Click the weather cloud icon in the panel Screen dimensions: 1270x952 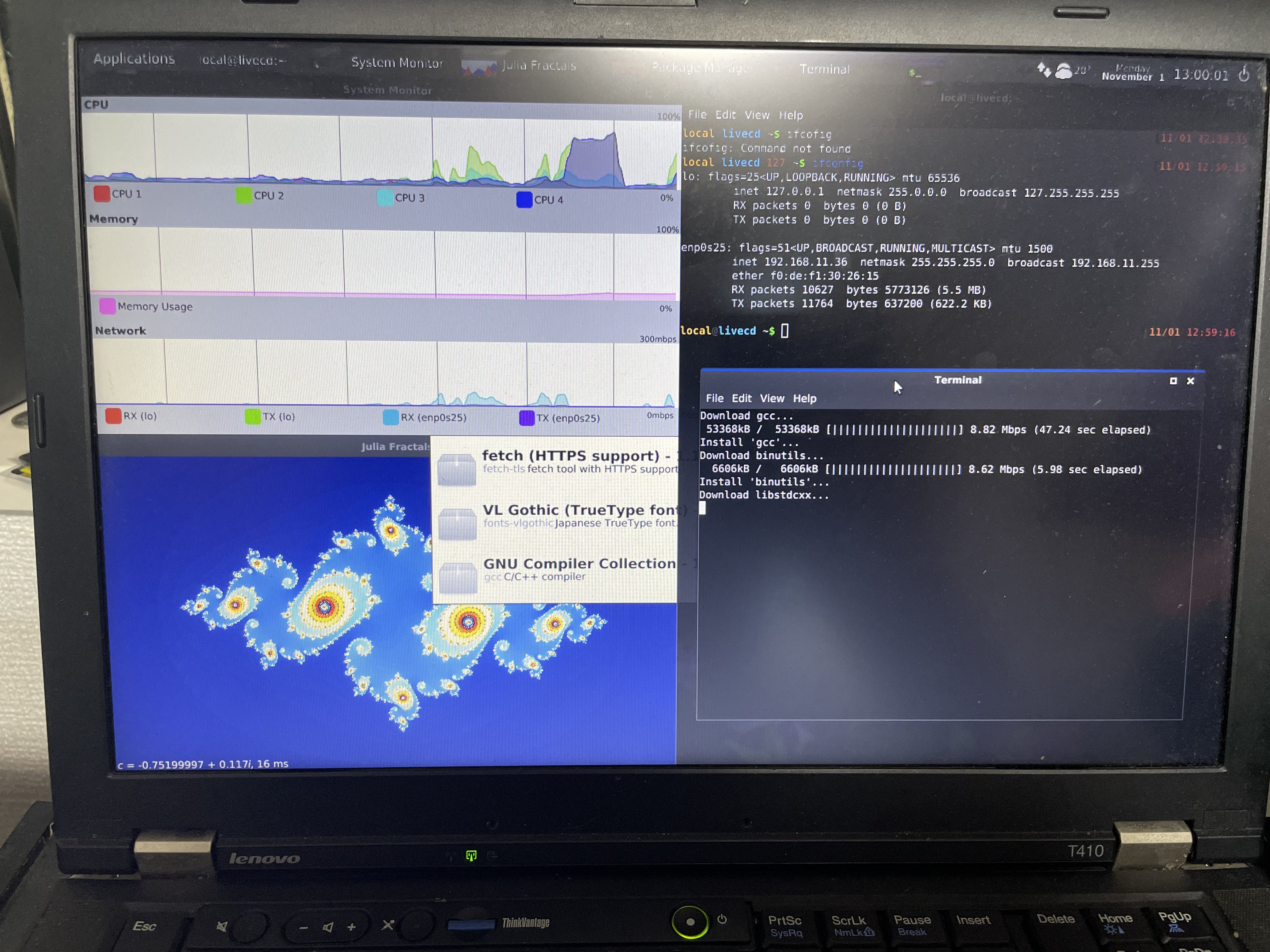click(x=1063, y=71)
